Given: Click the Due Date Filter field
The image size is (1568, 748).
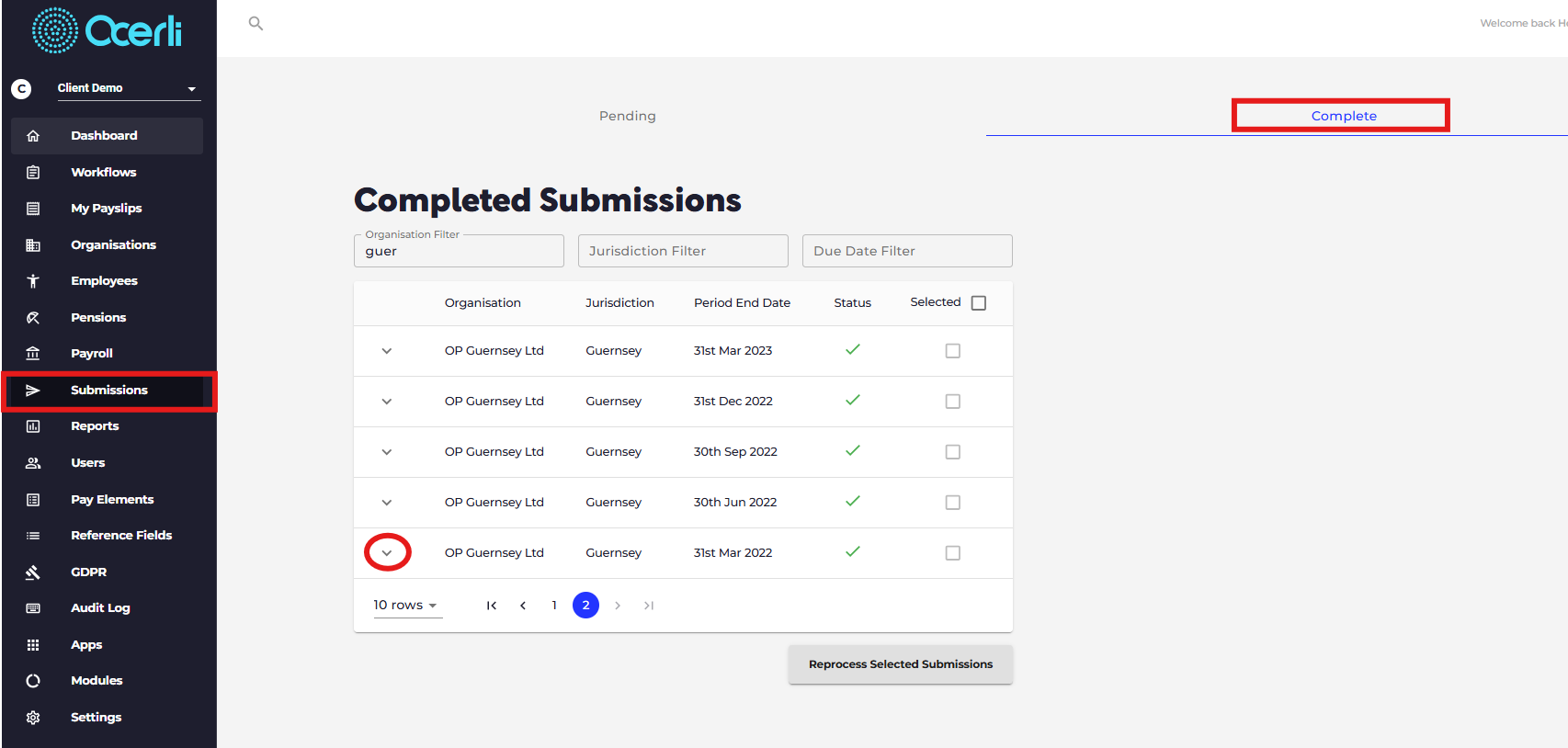Looking at the screenshot, I should tap(907, 251).
